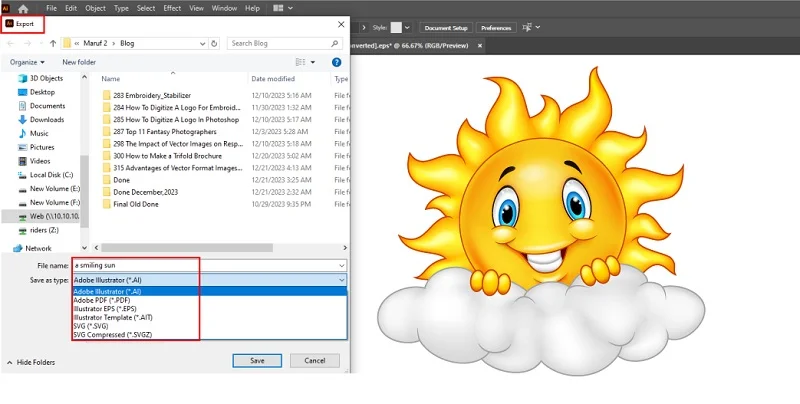Sort files by Date modified column
800x404 pixels.
pyautogui.click(x=273, y=79)
